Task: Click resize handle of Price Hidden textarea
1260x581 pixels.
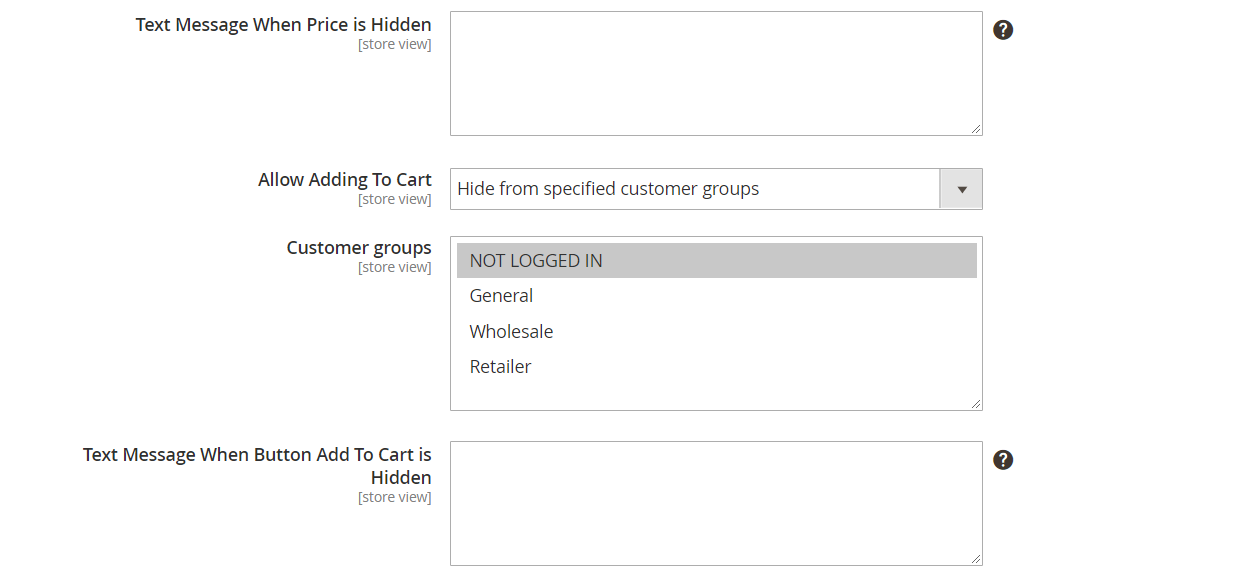Action: pyautogui.click(x=976, y=129)
